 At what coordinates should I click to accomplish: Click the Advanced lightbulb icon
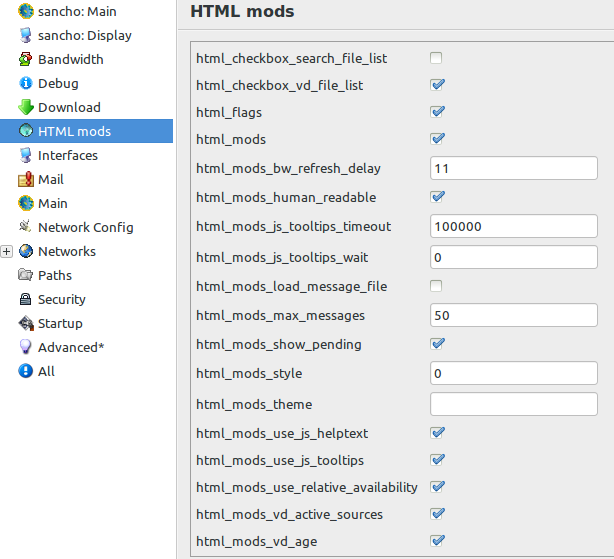25,347
